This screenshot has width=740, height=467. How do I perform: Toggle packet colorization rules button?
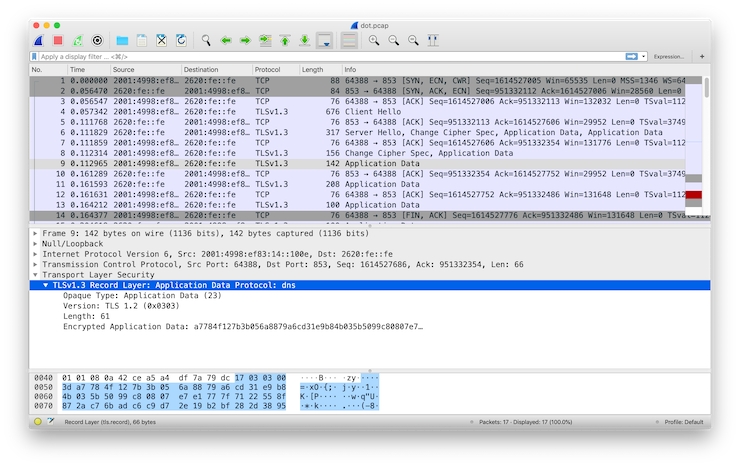[x=349, y=41]
